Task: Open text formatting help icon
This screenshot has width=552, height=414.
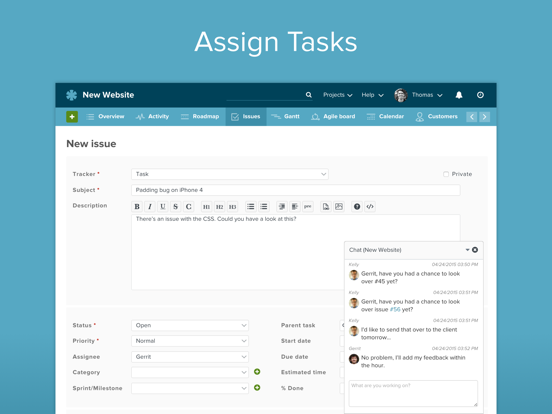Action: (357, 207)
